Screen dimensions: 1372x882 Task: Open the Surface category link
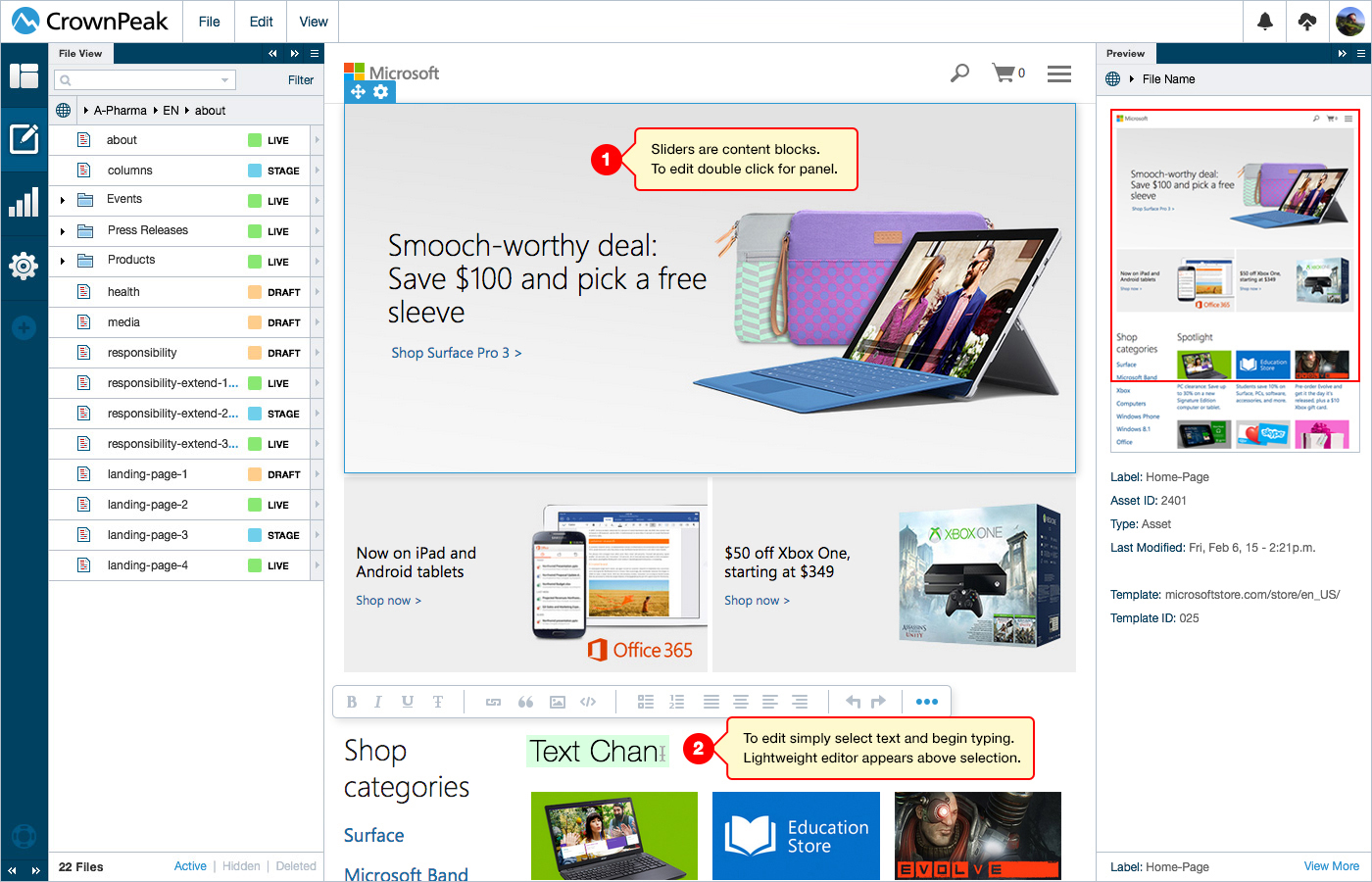click(x=374, y=835)
